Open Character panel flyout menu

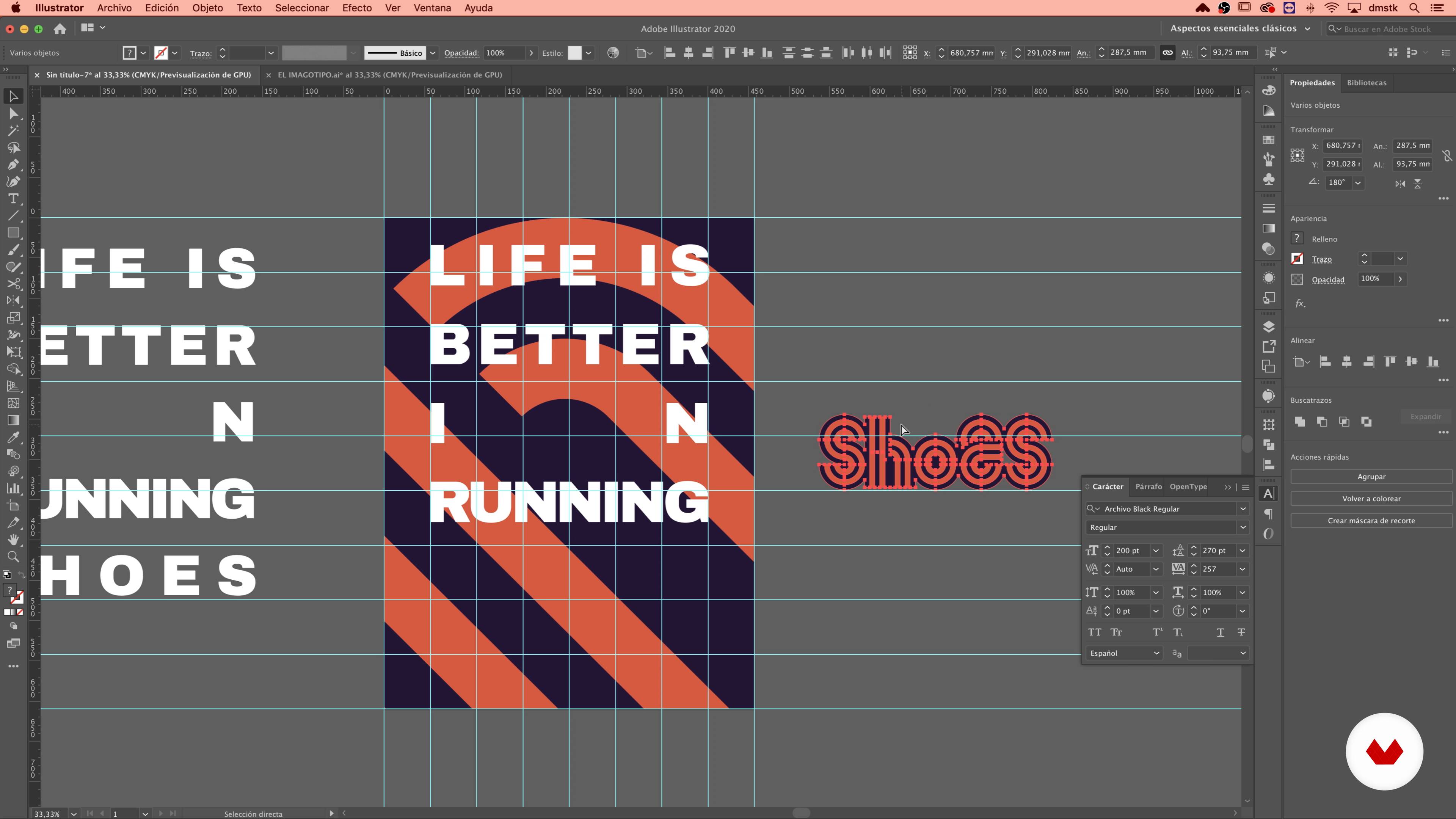pos(1245,487)
